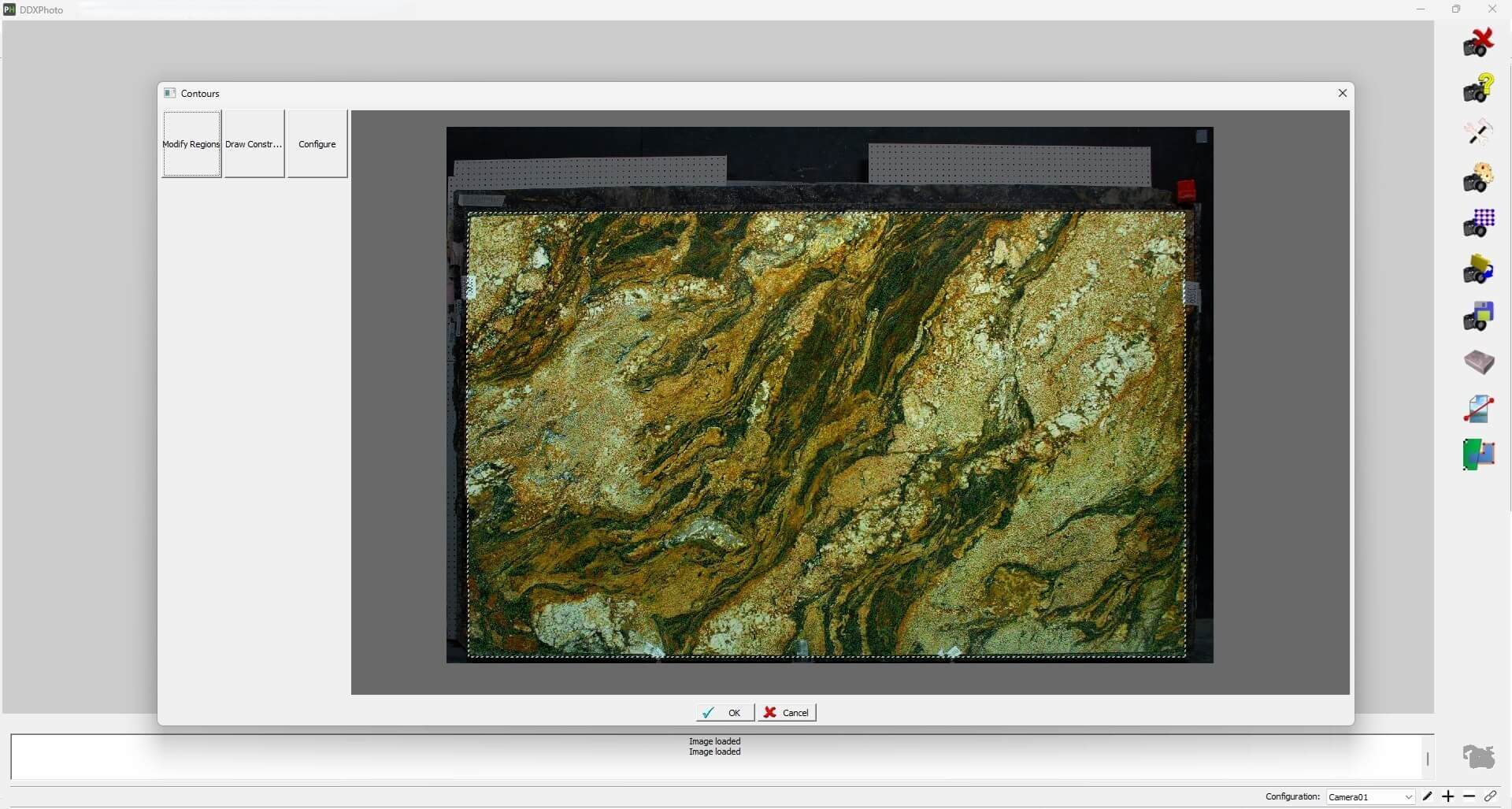Click the image with red diagonal line icon
The height and width of the screenshot is (809, 1512).
1478,409
